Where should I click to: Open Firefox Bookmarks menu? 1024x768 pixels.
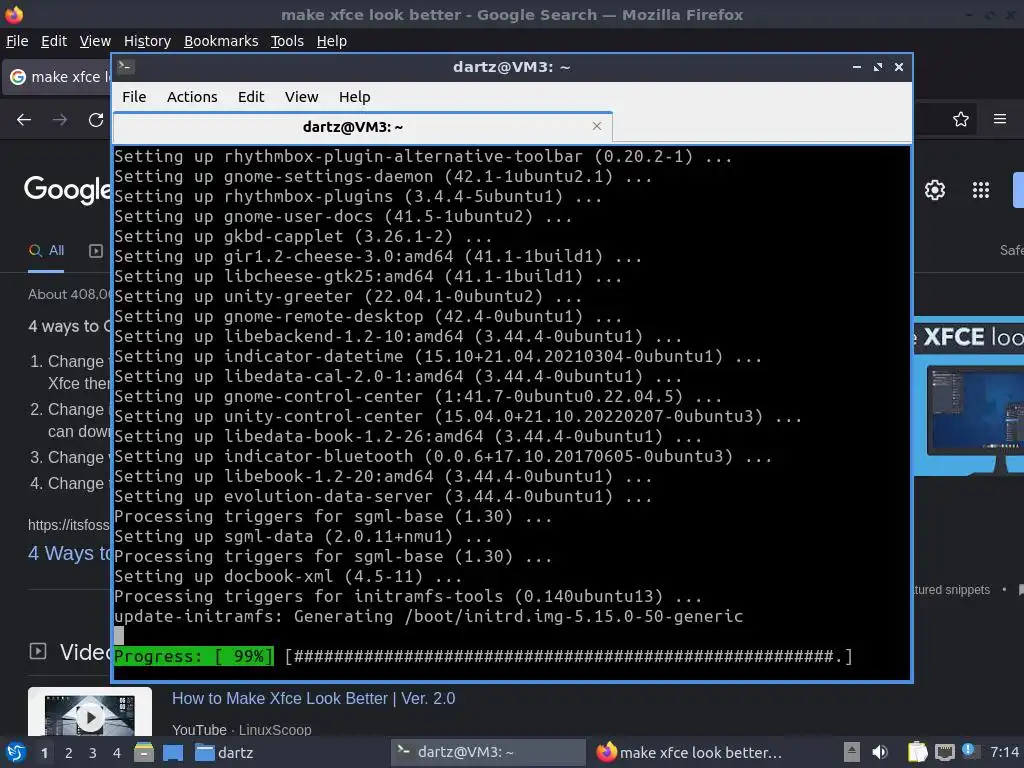click(221, 41)
